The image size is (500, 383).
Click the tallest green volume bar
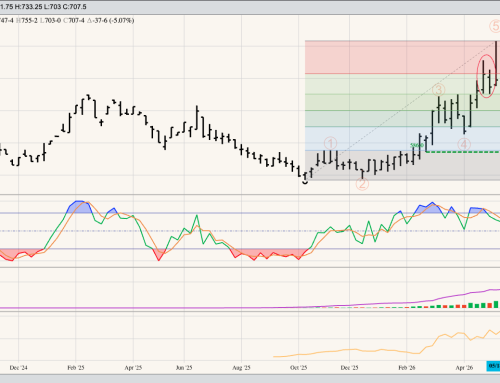click(x=496, y=304)
